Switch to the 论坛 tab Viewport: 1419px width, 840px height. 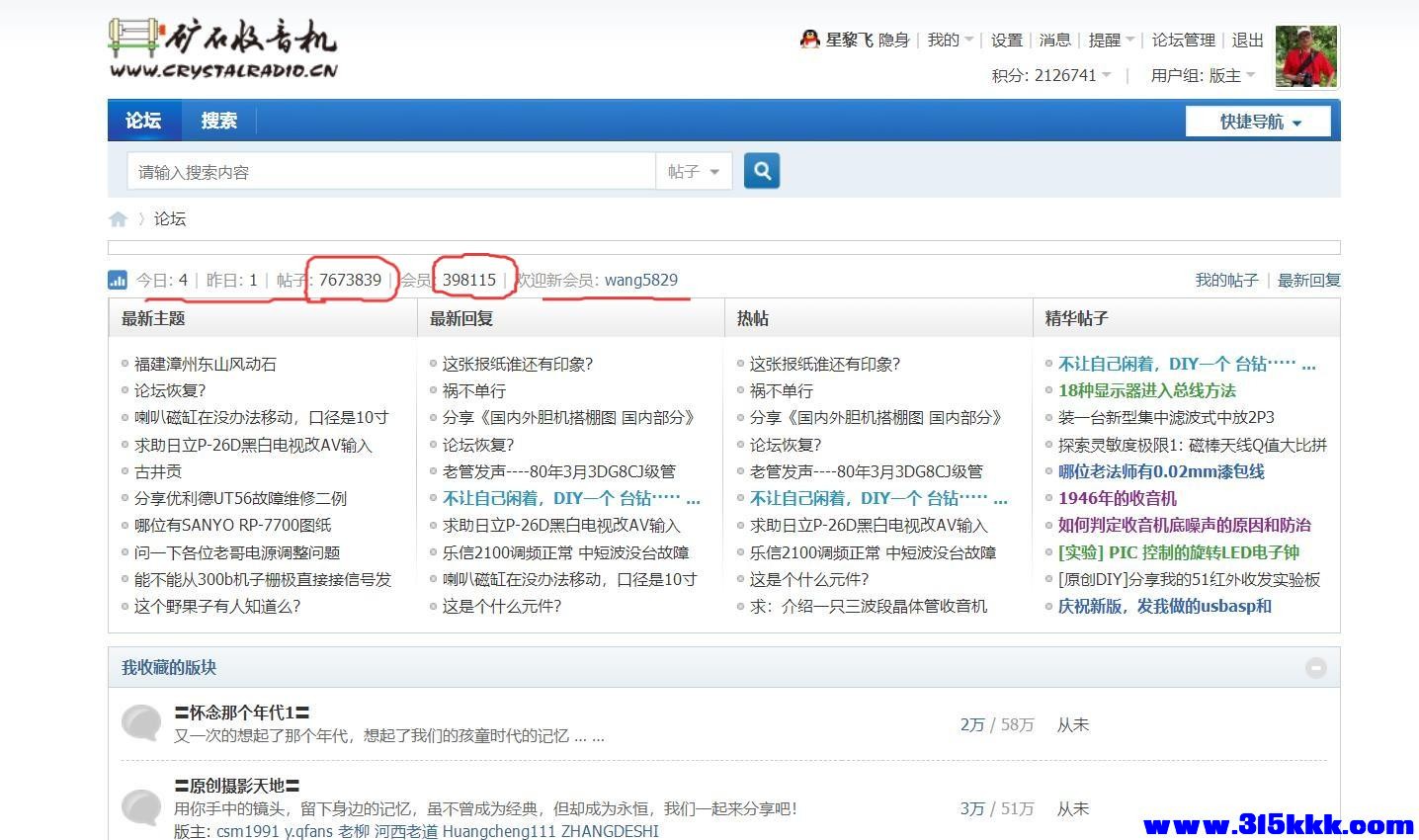143,121
